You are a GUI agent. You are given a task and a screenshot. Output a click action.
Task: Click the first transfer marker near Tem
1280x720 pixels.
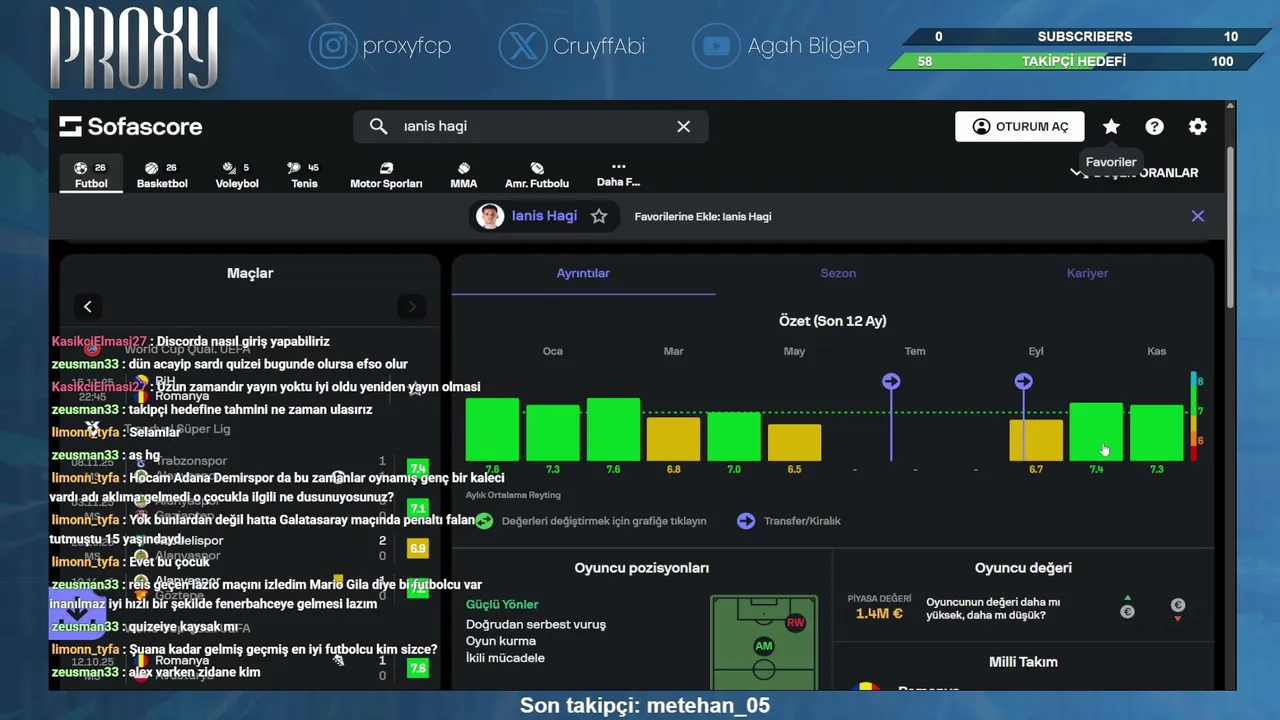pyautogui.click(x=891, y=381)
